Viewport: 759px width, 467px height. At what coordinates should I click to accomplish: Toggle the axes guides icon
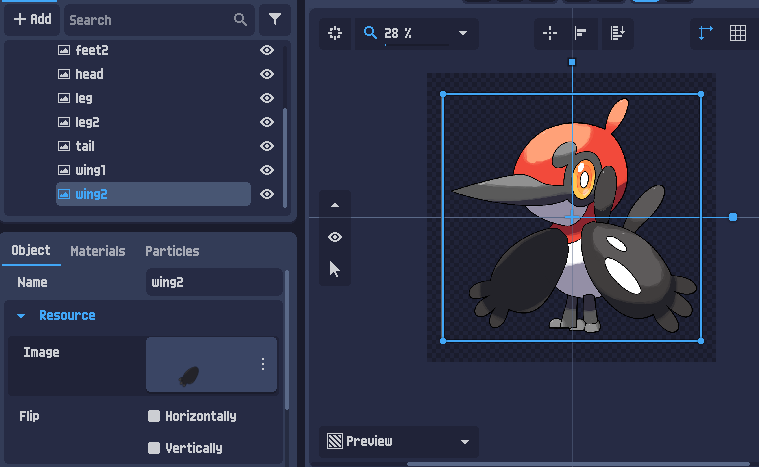click(x=706, y=33)
